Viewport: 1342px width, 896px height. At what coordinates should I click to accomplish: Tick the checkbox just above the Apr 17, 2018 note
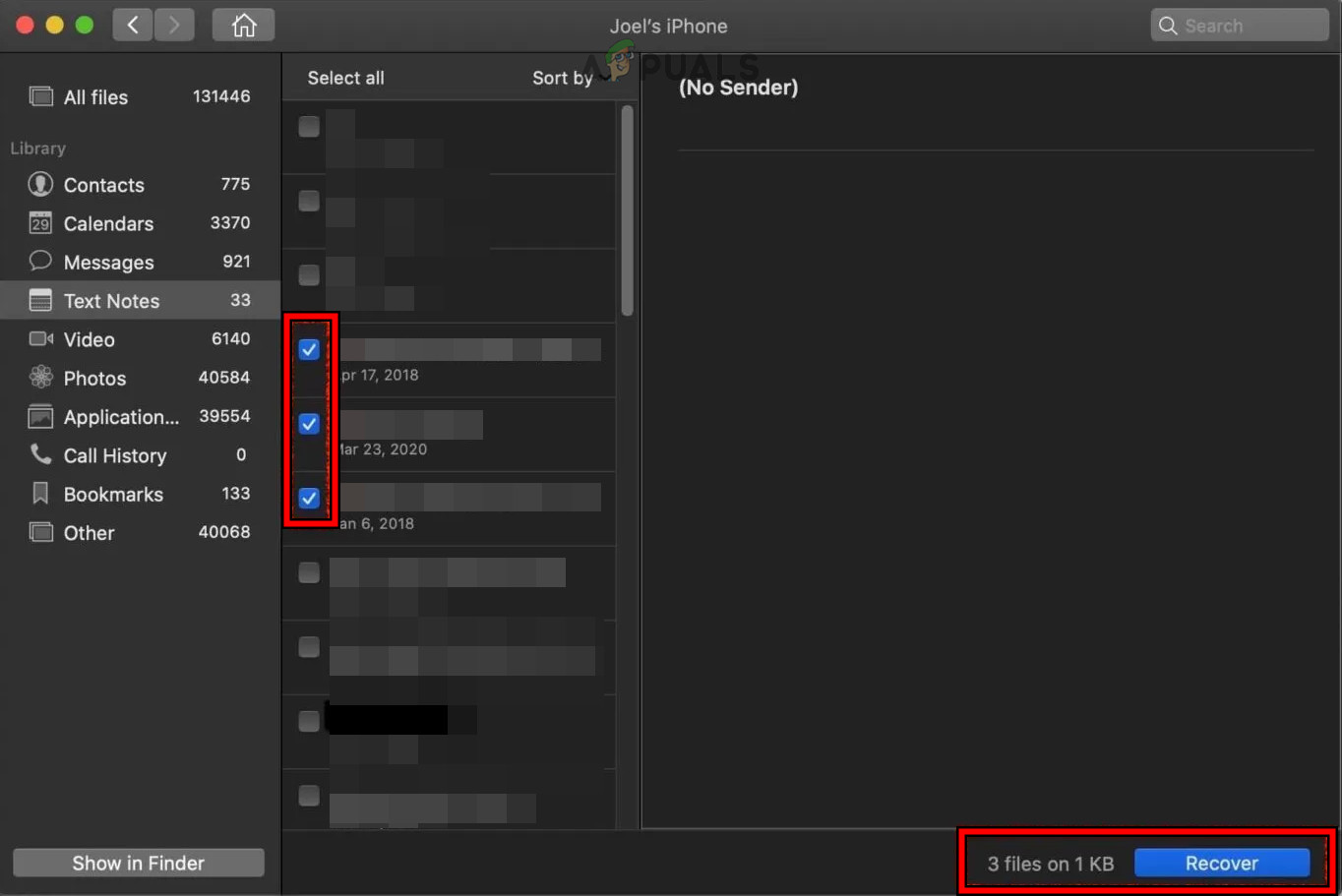pyautogui.click(x=309, y=275)
